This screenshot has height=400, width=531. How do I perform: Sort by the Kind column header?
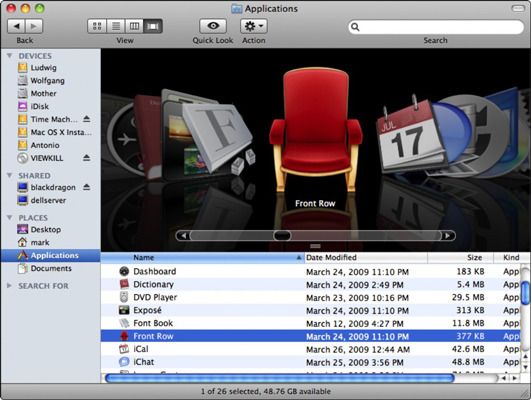(511, 257)
